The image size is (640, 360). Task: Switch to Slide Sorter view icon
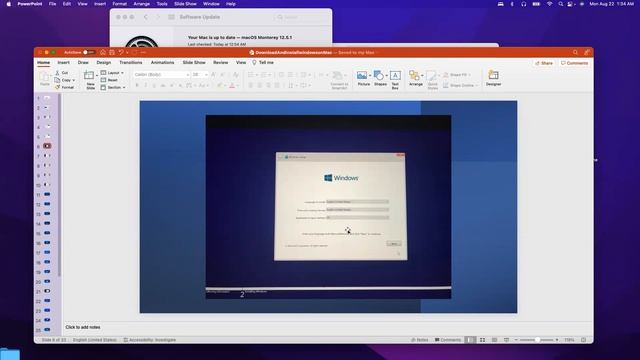click(x=482, y=340)
